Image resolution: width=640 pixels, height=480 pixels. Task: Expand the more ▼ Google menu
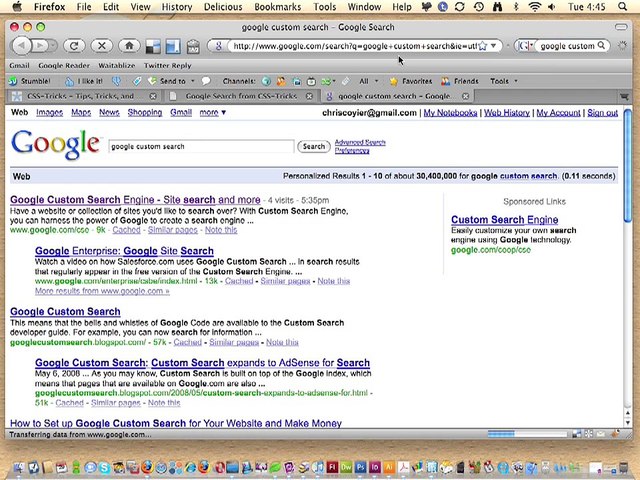(x=213, y=112)
